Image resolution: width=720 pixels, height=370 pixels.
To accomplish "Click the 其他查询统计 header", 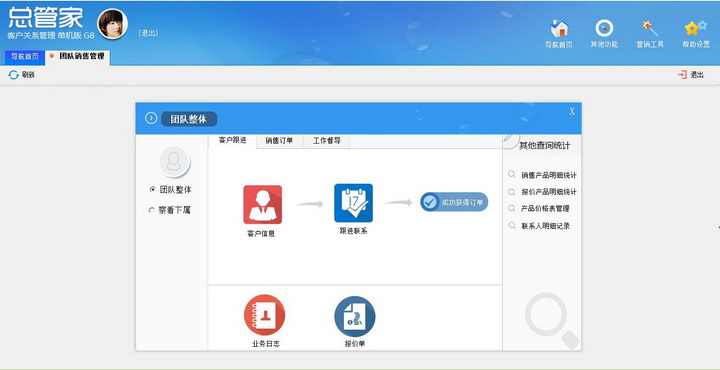I will pyautogui.click(x=545, y=146).
